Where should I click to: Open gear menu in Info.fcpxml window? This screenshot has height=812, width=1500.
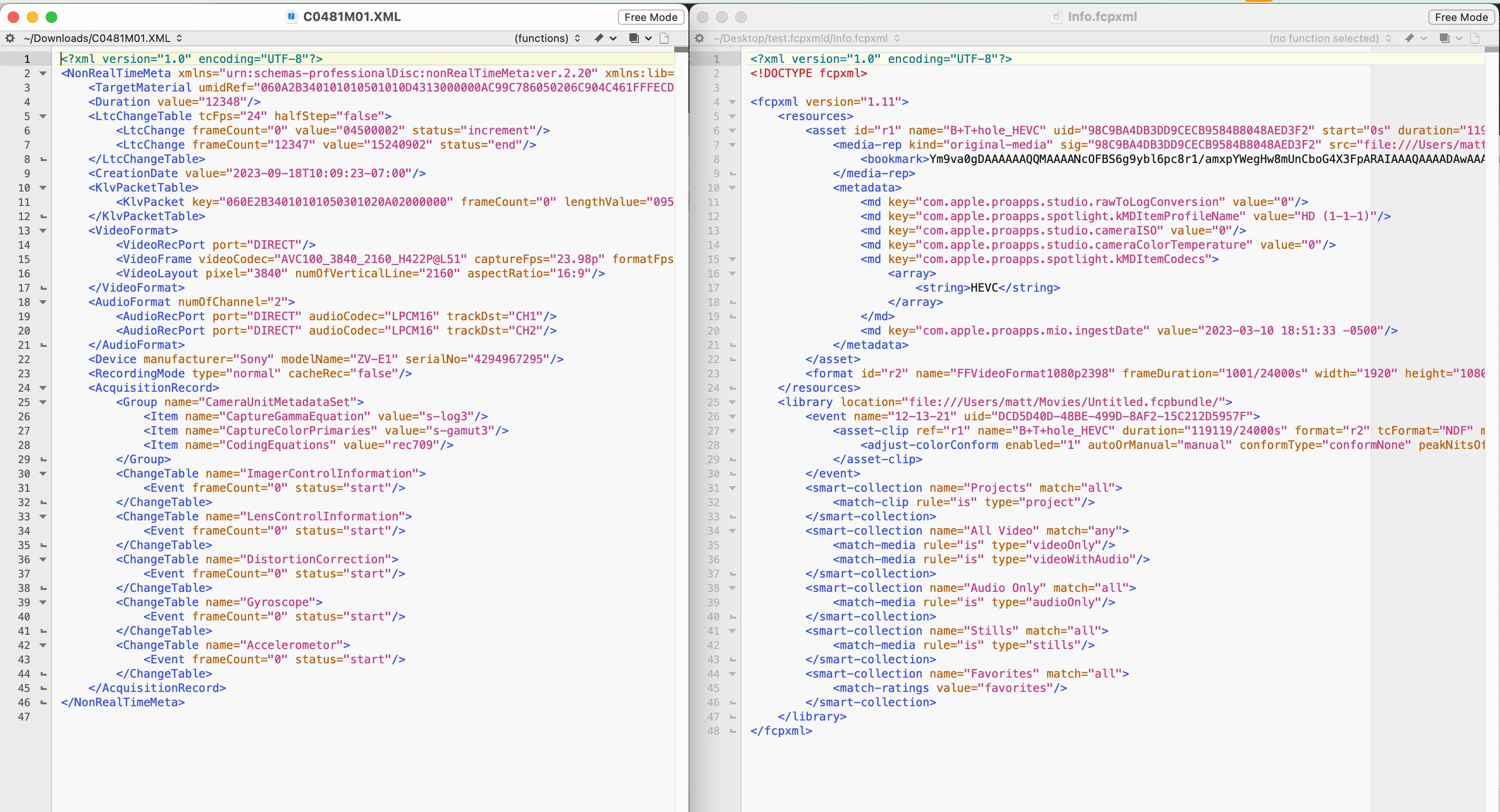(699, 39)
